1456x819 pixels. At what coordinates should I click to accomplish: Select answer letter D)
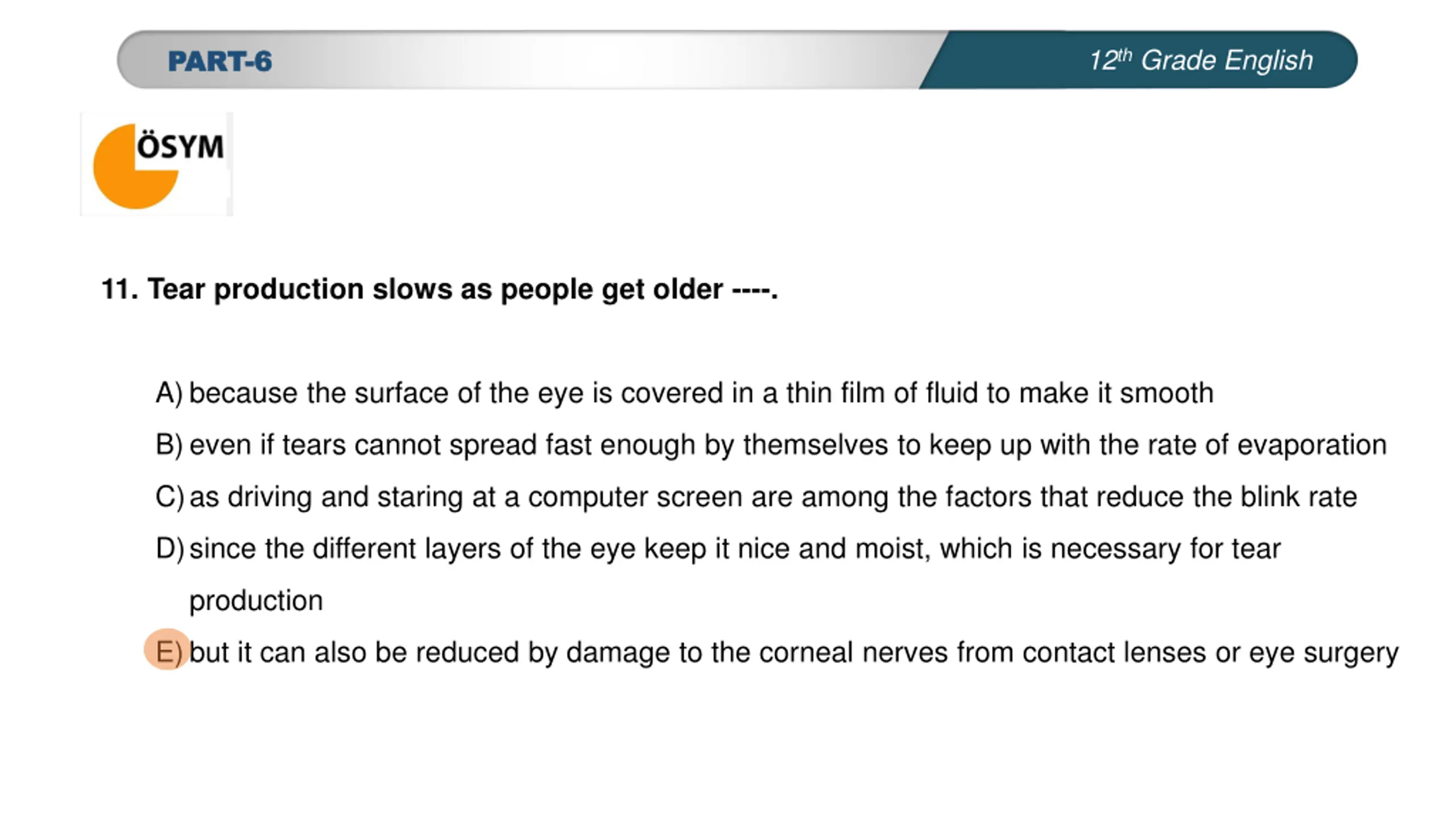(169, 548)
